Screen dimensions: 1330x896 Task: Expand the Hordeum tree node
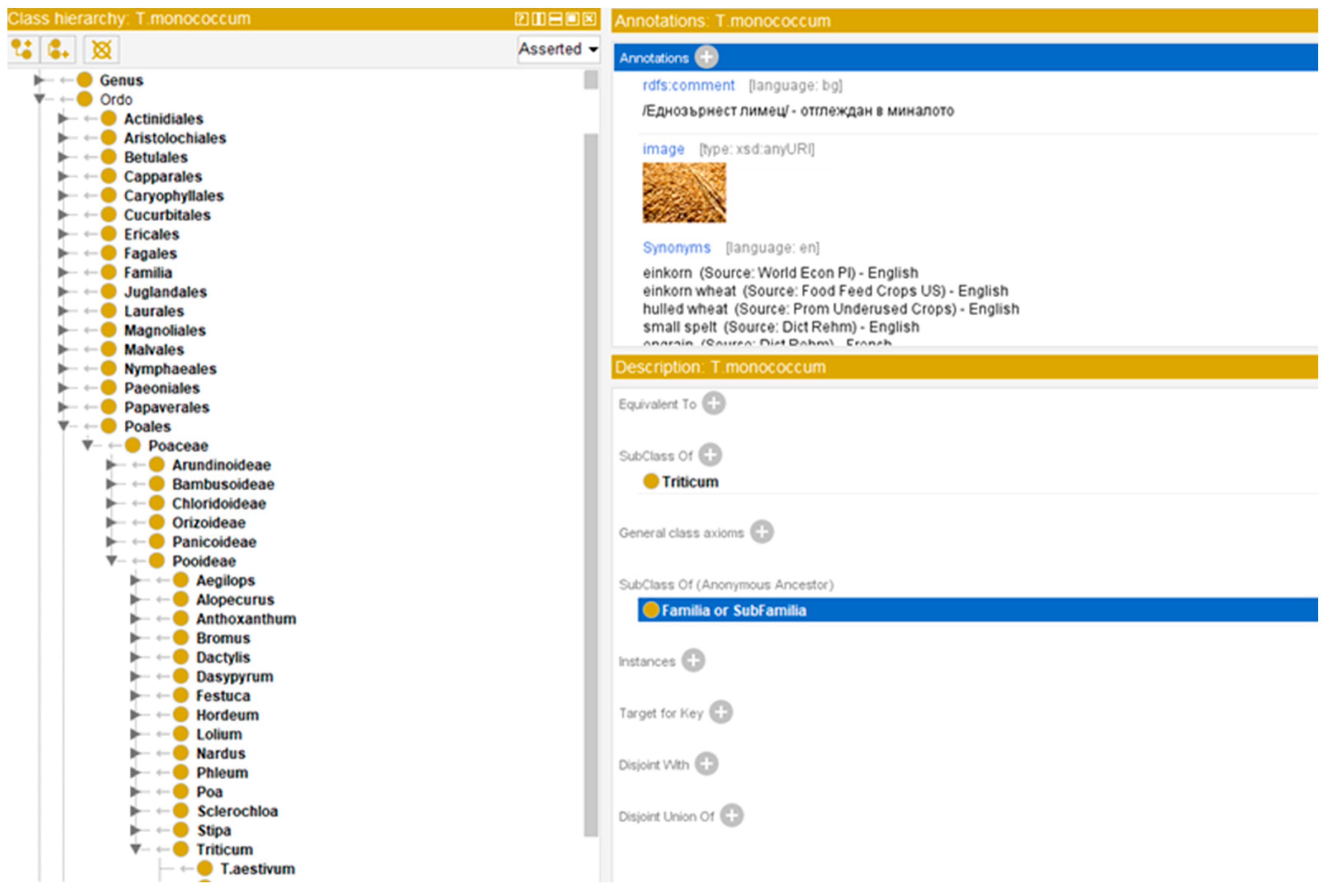point(135,715)
